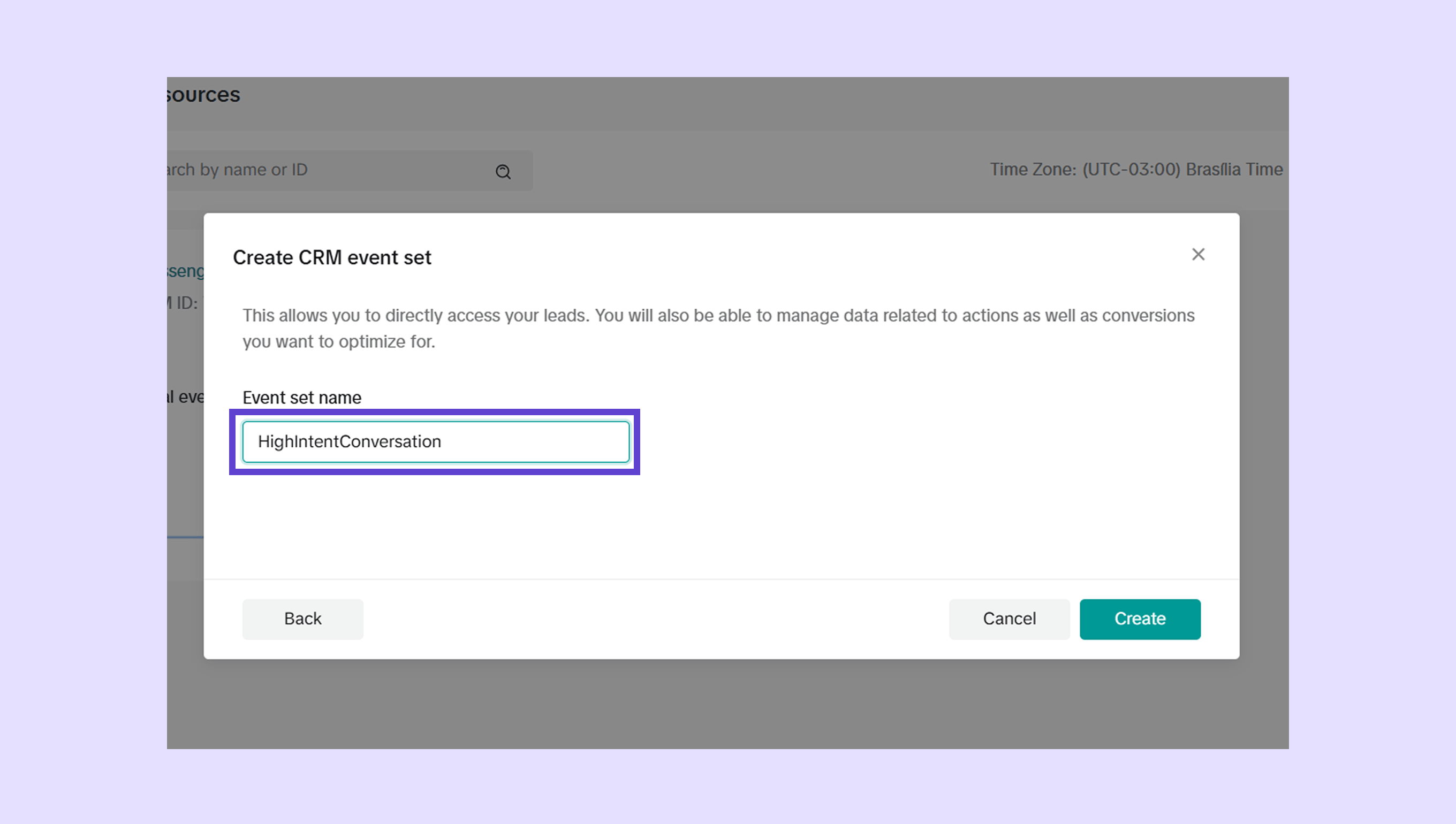Close the Create CRM event set dialog
The height and width of the screenshot is (824, 1456).
tap(1198, 255)
